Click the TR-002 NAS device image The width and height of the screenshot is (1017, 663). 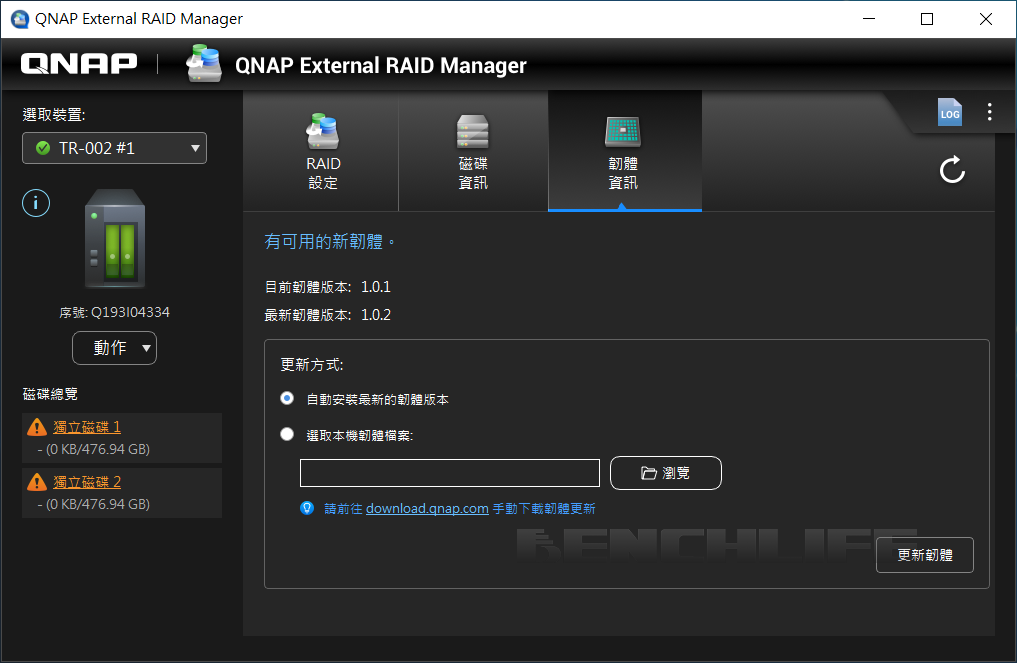click(x=115, y=239)
